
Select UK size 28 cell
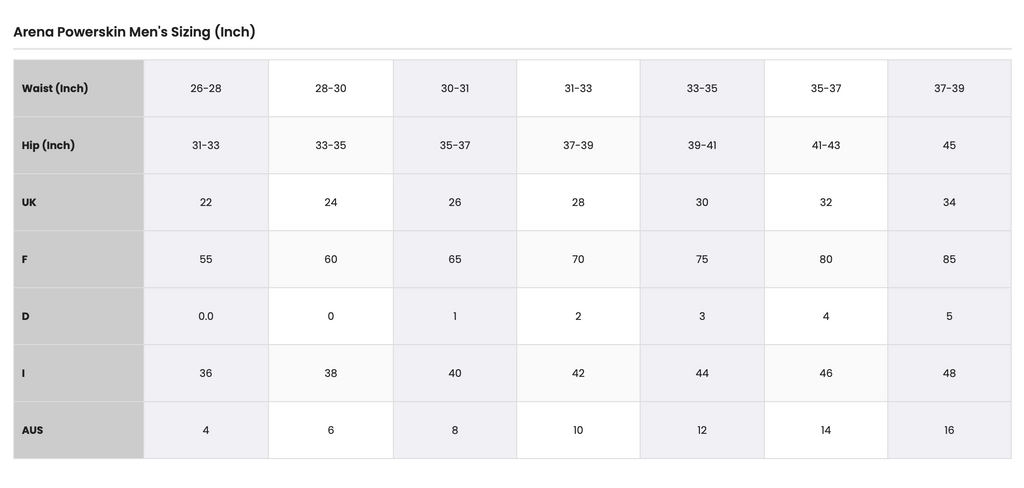pos(578,202)
